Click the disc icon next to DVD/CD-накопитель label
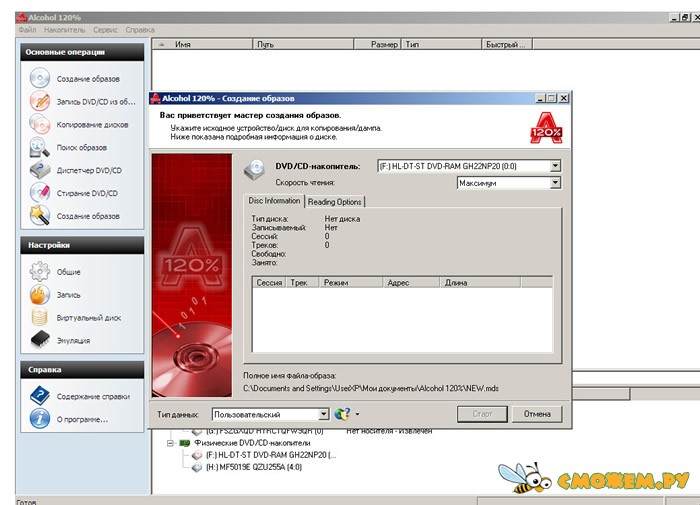This screenshot has width=700, height=505. 255,169
